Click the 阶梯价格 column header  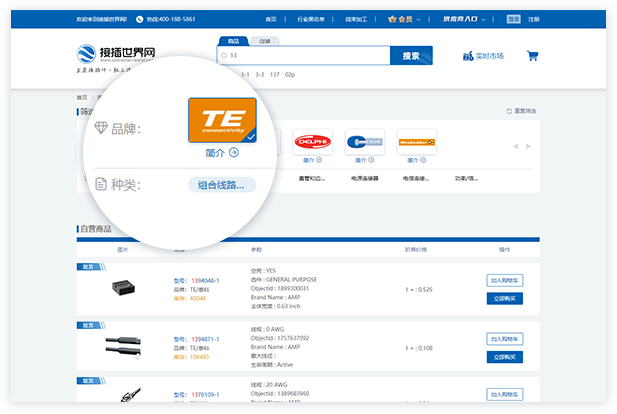point(416,250)
